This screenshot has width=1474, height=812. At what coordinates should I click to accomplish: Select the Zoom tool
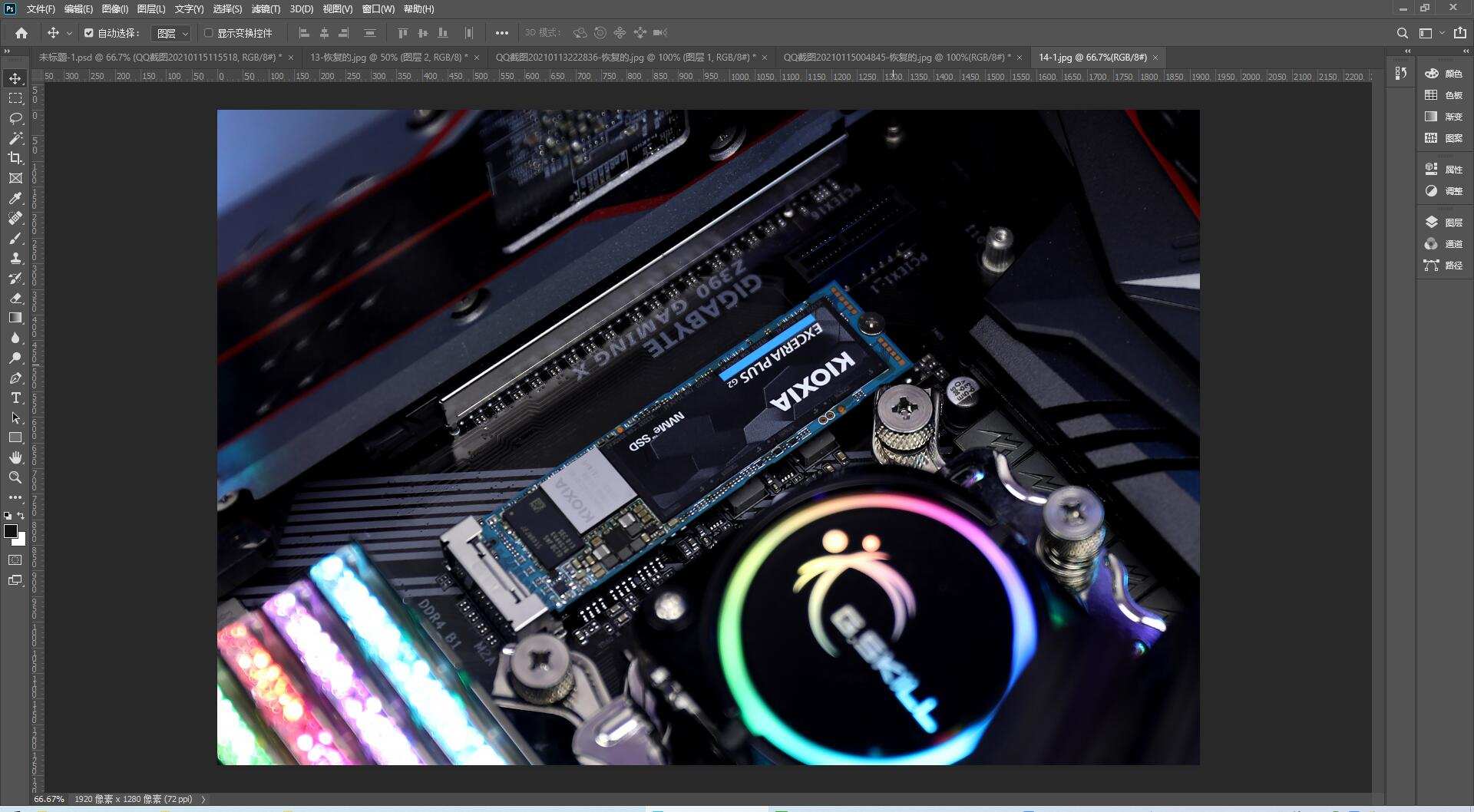tap(15, 477)
